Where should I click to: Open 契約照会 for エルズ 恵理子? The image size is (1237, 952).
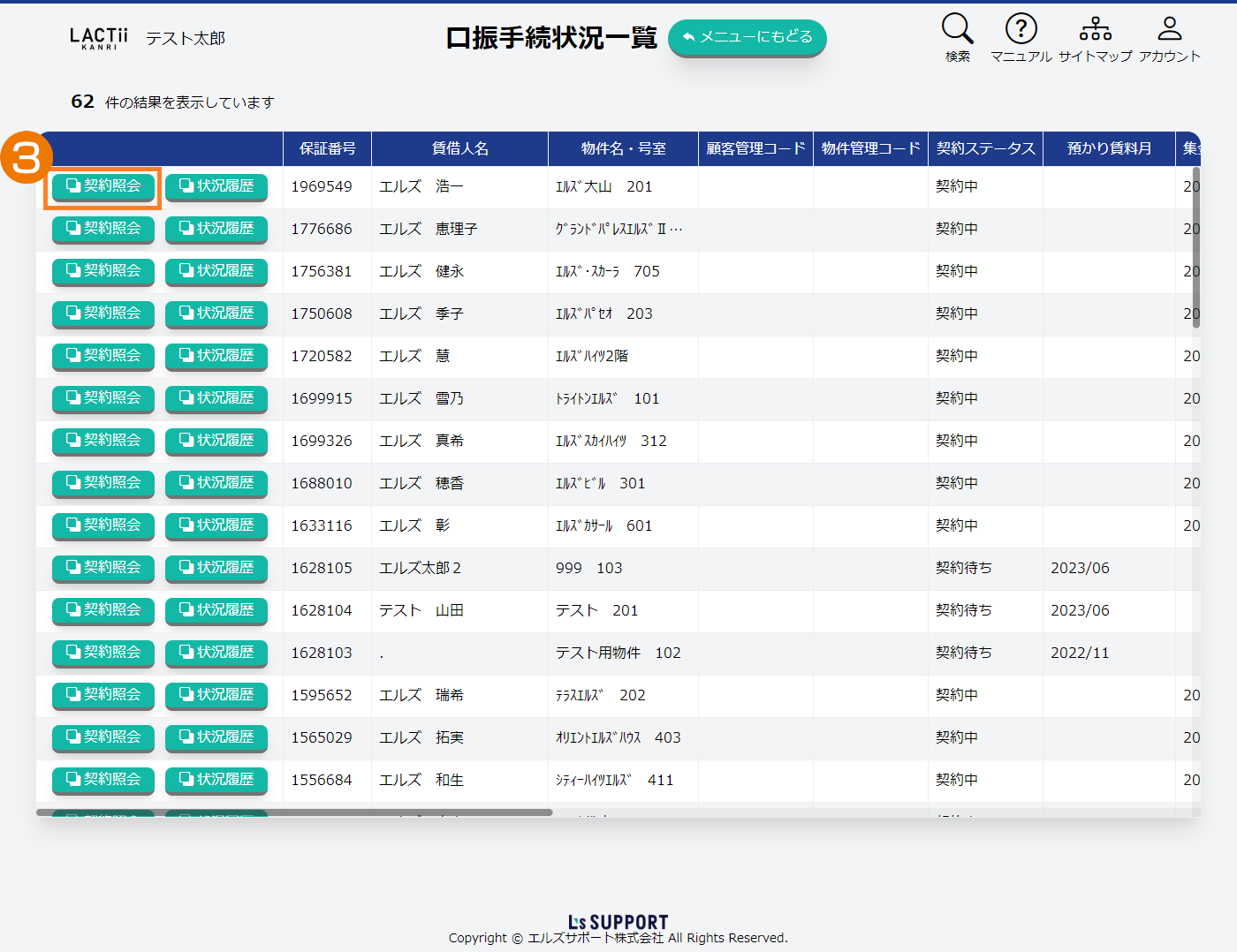(x=103, y=229)
